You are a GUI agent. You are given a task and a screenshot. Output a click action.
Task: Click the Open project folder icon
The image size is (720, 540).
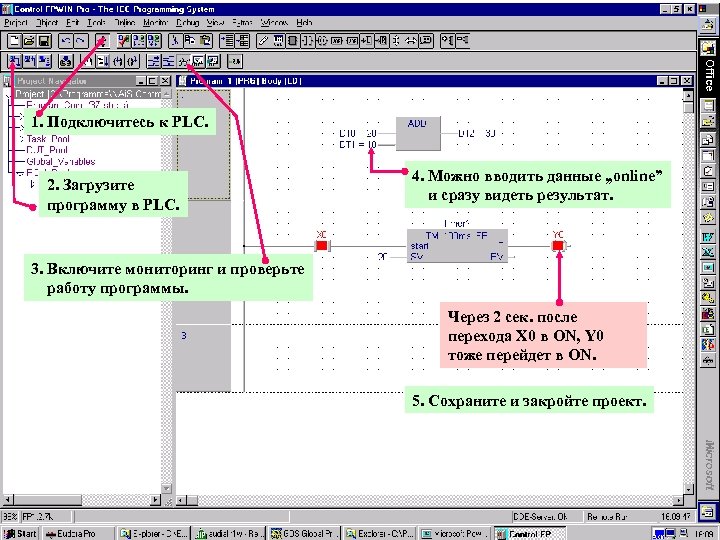[x=29, y=41]
